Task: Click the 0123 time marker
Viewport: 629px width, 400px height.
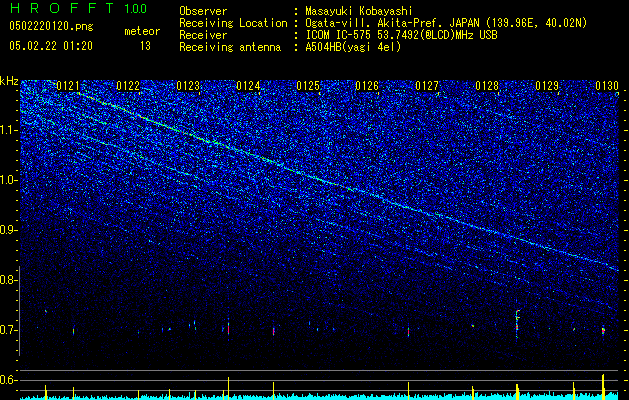Action: [188, 86]
